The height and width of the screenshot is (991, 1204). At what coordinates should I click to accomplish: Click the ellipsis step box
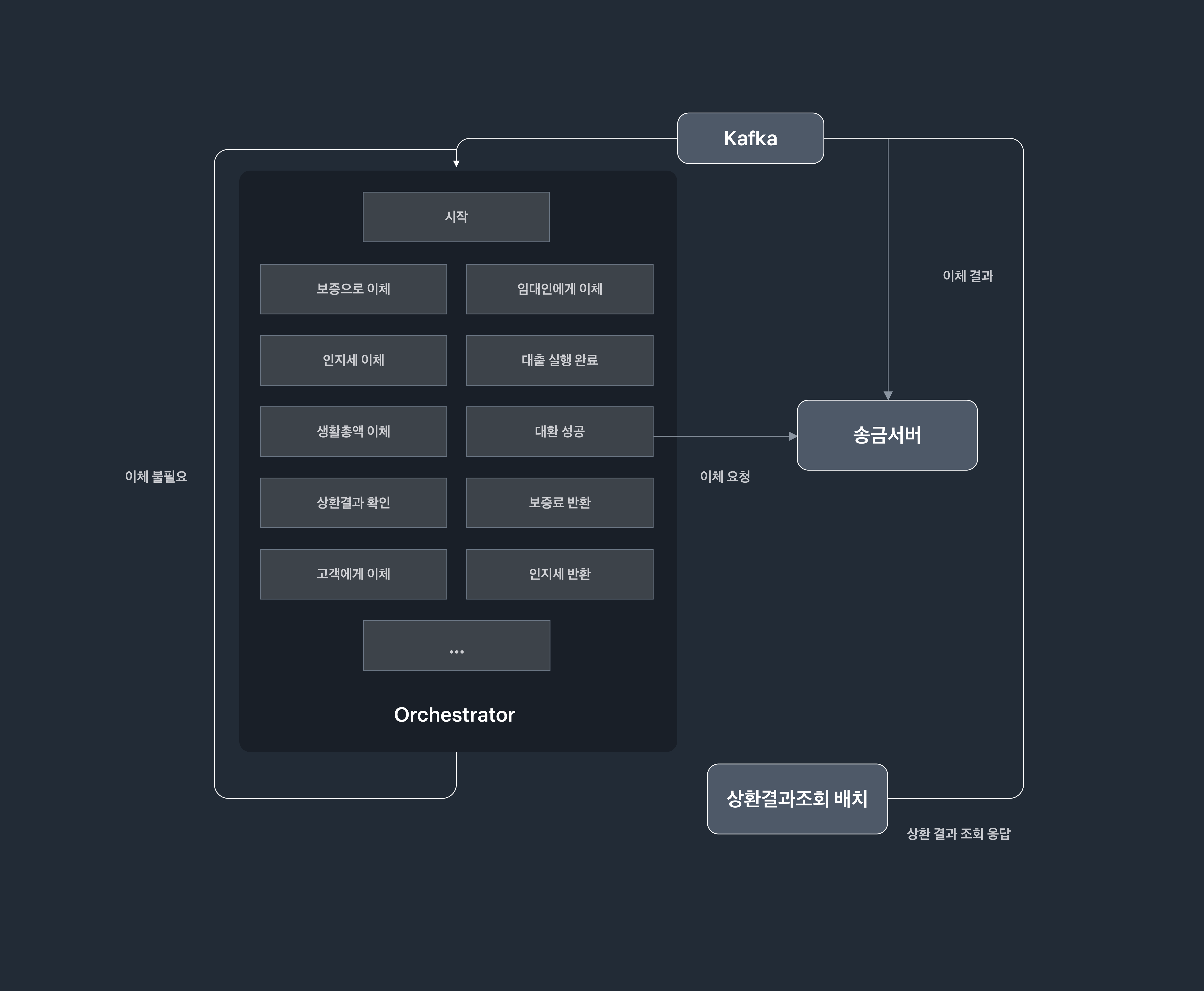[457, 646]
